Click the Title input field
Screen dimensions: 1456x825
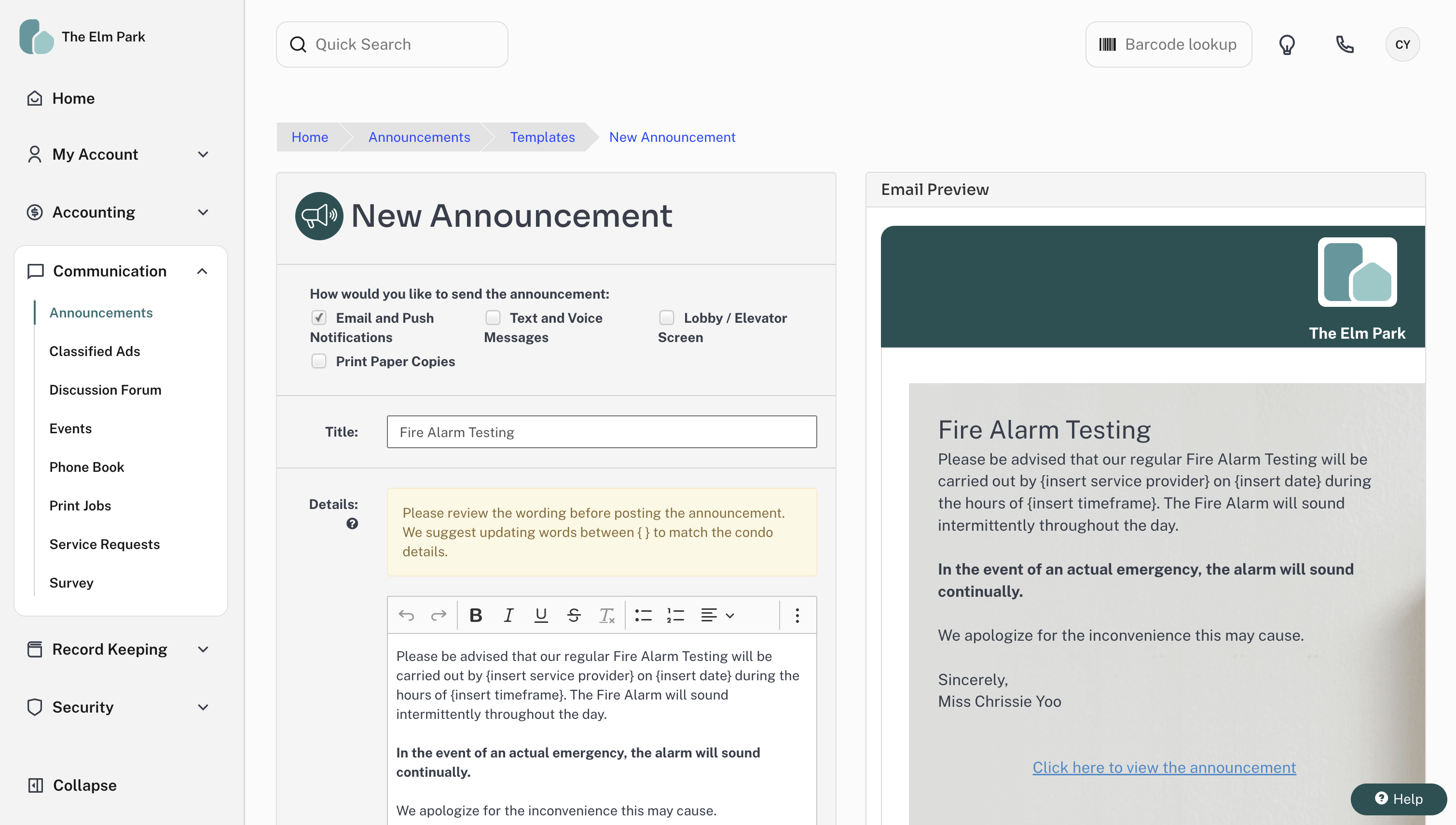click(x=601, y=432)
